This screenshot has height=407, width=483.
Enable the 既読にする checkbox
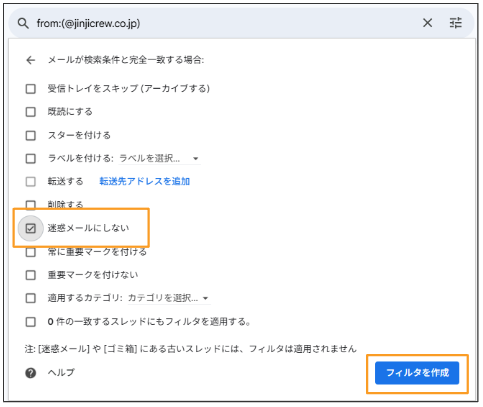tap(31, 112)
